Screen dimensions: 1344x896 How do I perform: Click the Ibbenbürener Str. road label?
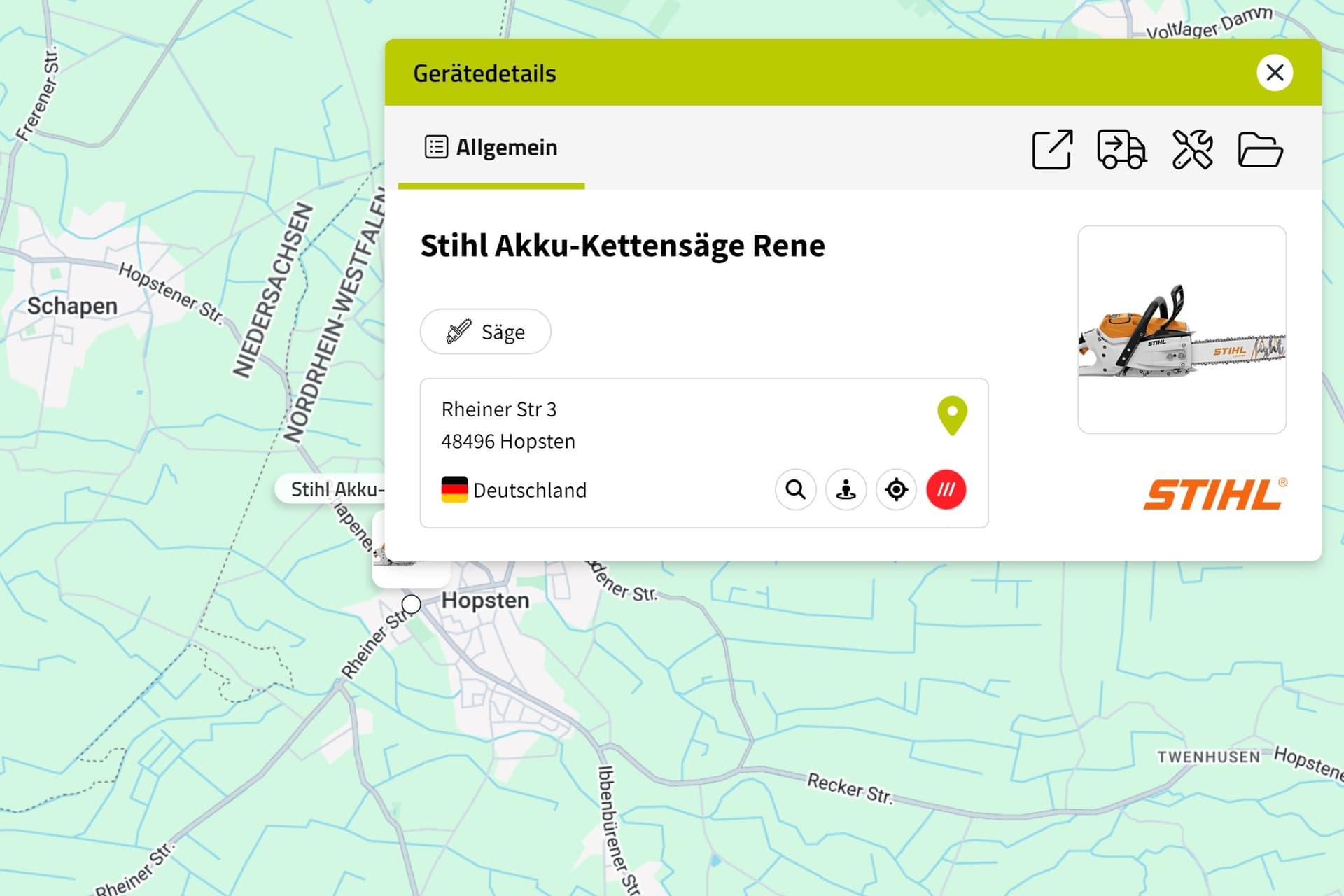coord(618,829)
